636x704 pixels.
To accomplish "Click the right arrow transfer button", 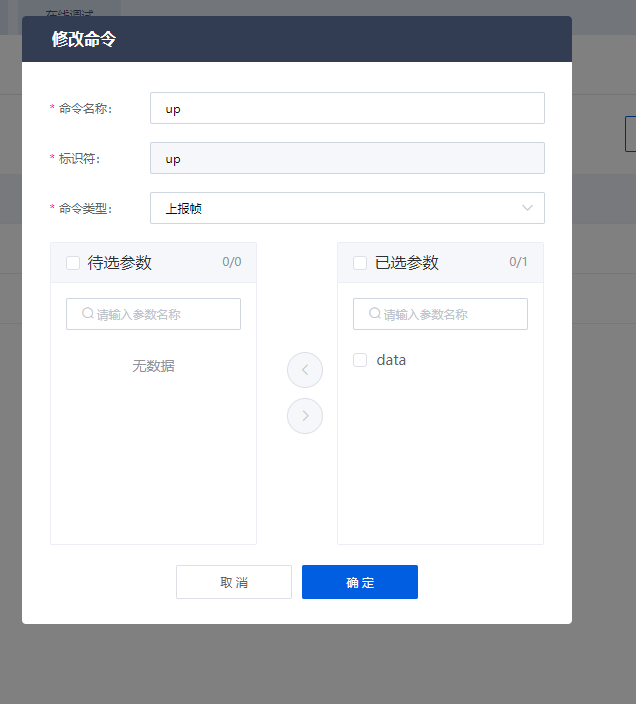I will (305, 416).
